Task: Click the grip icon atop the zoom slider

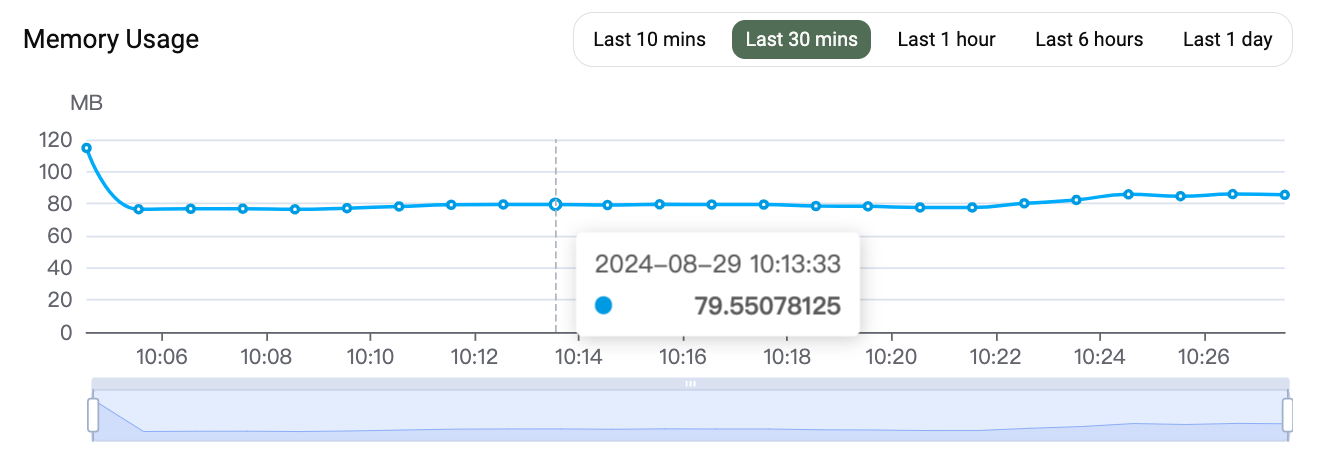Action: (x=690, y=383)
